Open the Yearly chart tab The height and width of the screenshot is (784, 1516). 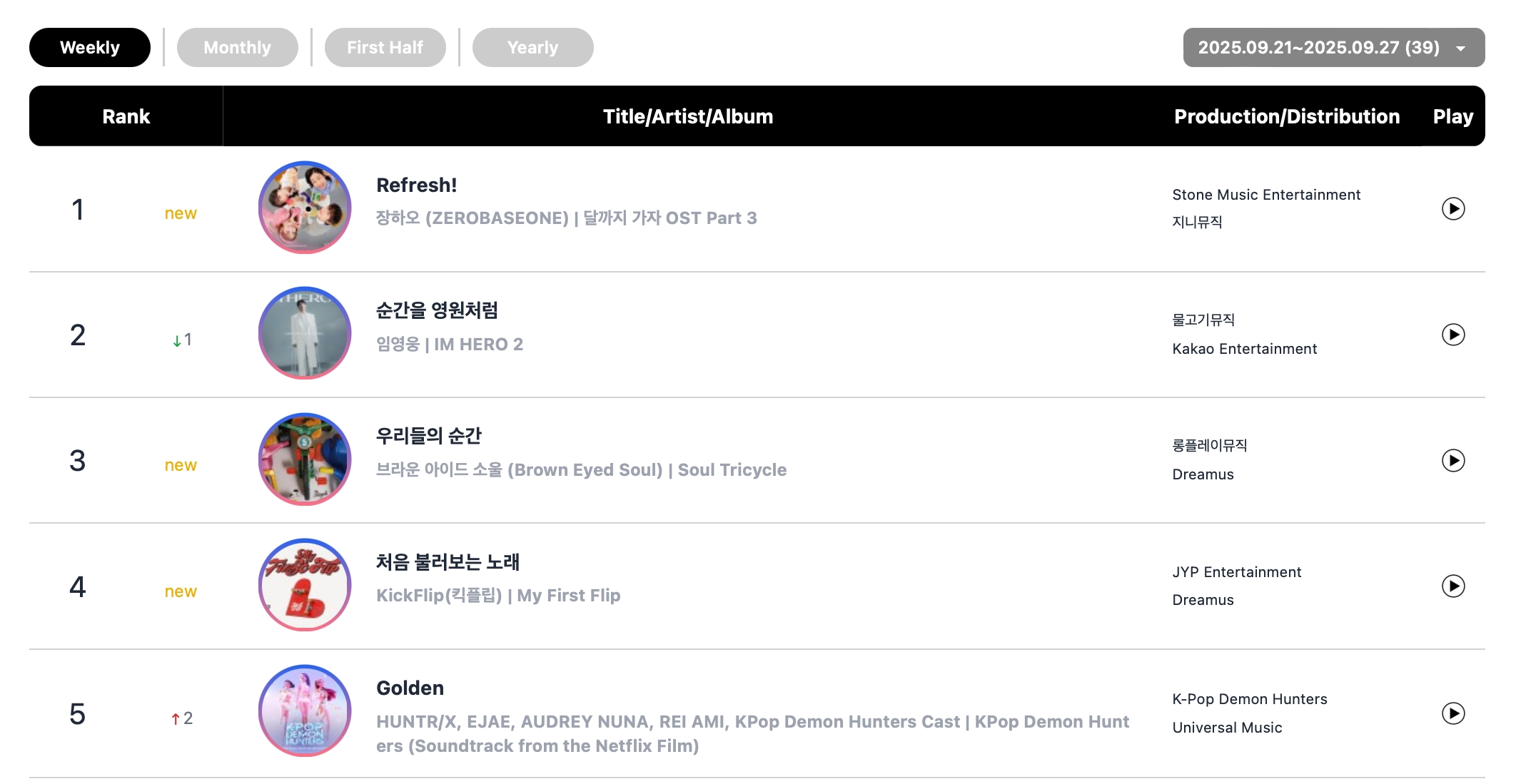pos(532,48)
